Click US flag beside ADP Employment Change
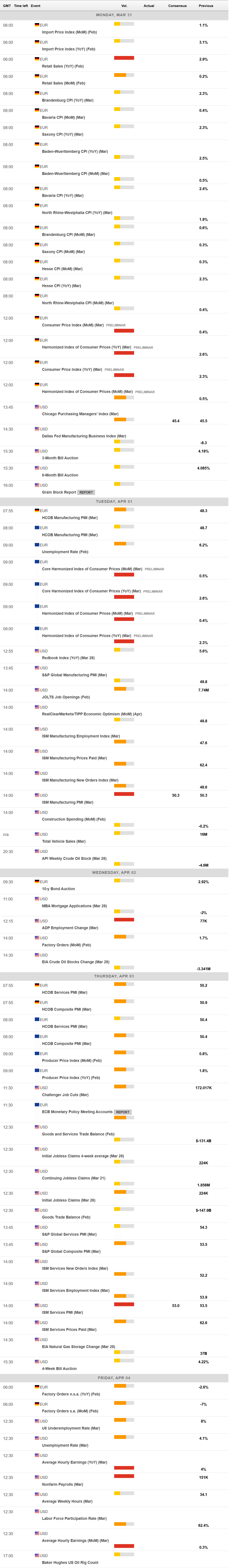This screenshot has height=1568, width=229. 37,920
